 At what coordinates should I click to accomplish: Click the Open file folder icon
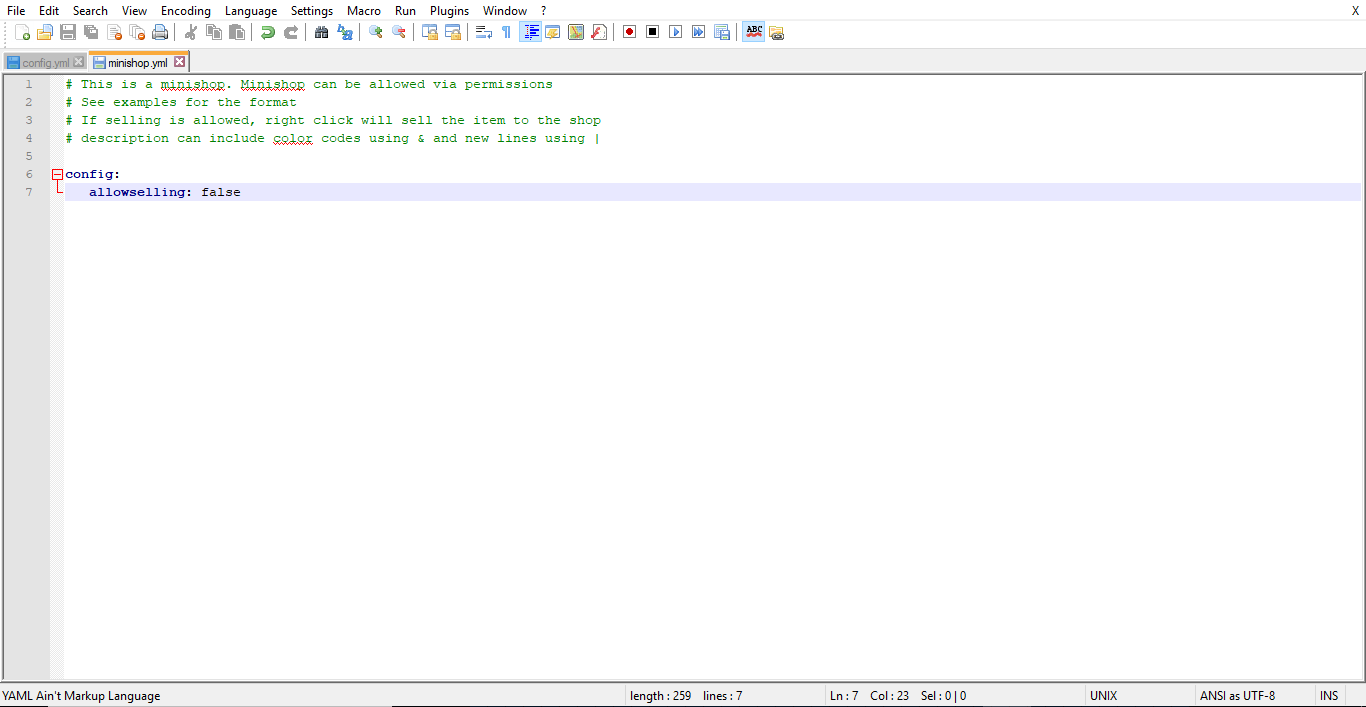coord(45,32)
